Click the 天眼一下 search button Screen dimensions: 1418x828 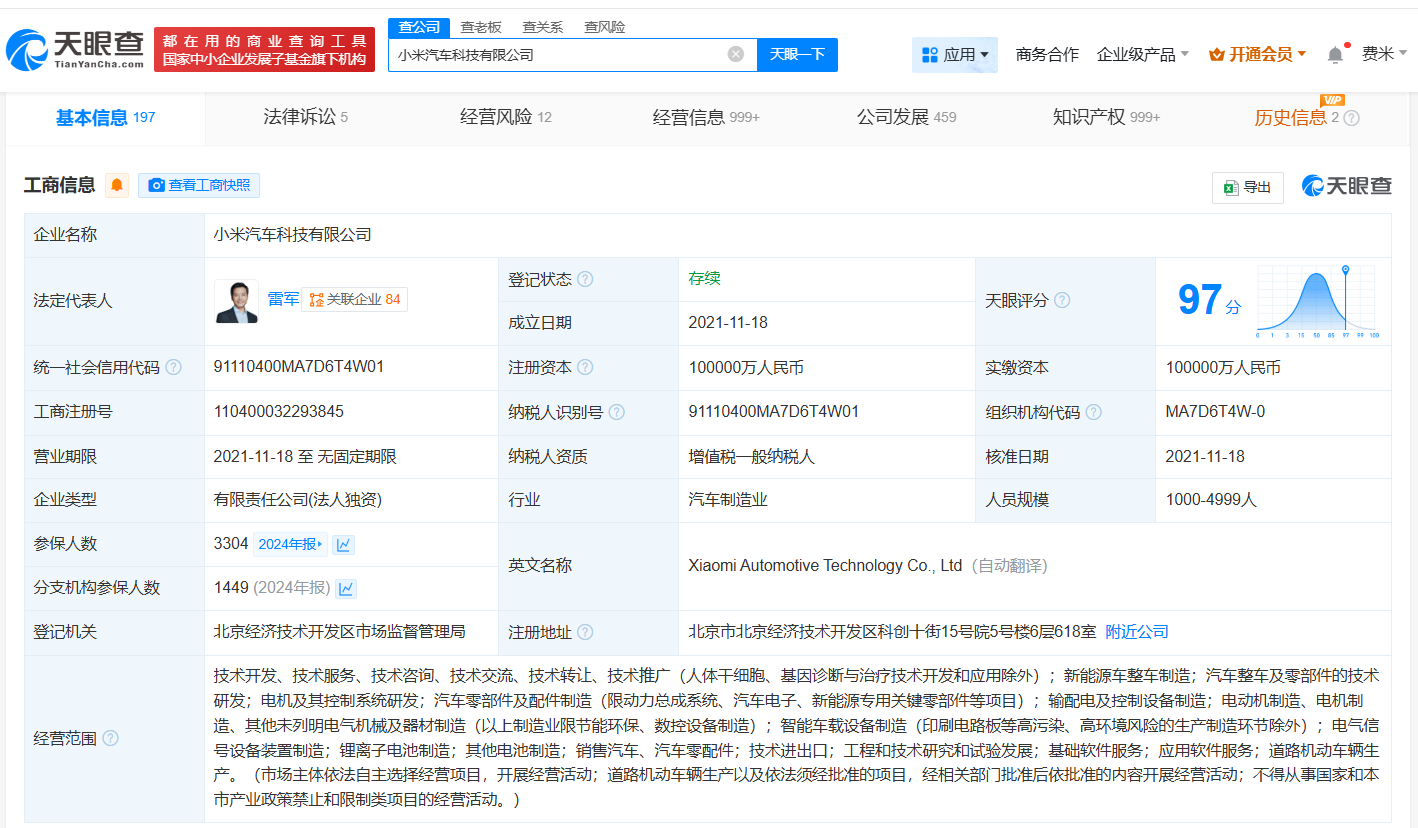point(797,55)
